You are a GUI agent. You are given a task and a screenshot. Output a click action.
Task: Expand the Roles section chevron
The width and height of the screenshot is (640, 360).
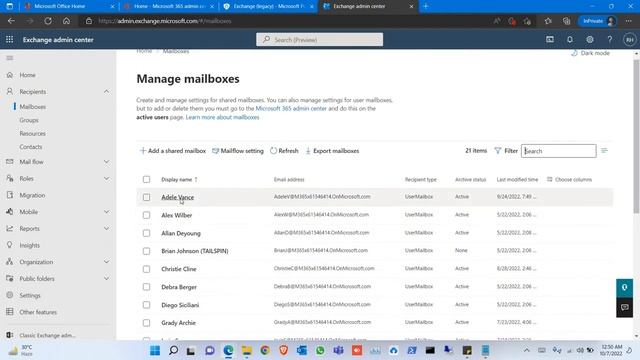click(107, 178)
